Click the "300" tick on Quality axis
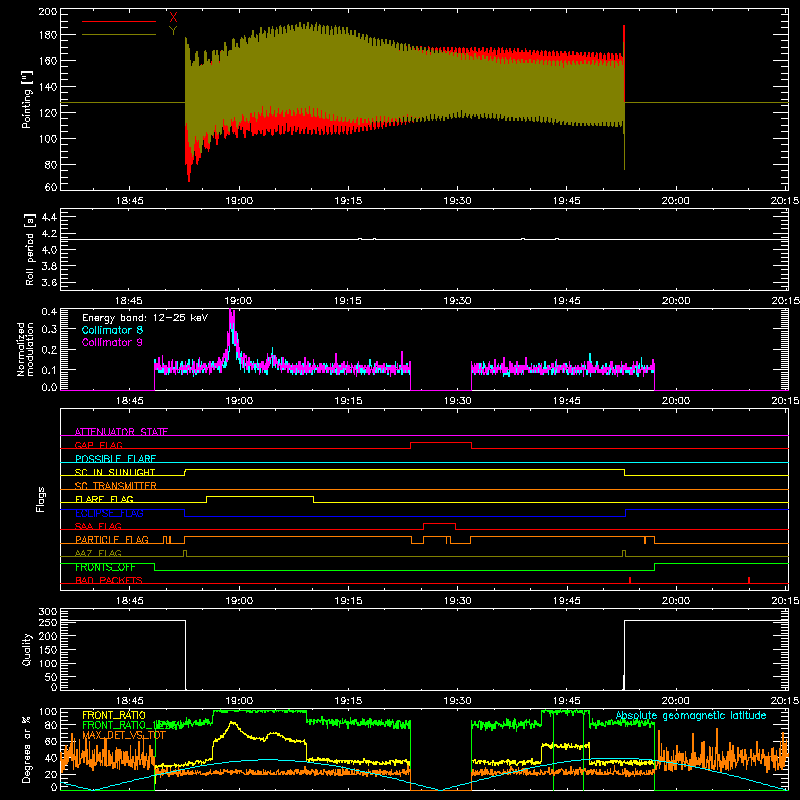 (x=48, y=612)
